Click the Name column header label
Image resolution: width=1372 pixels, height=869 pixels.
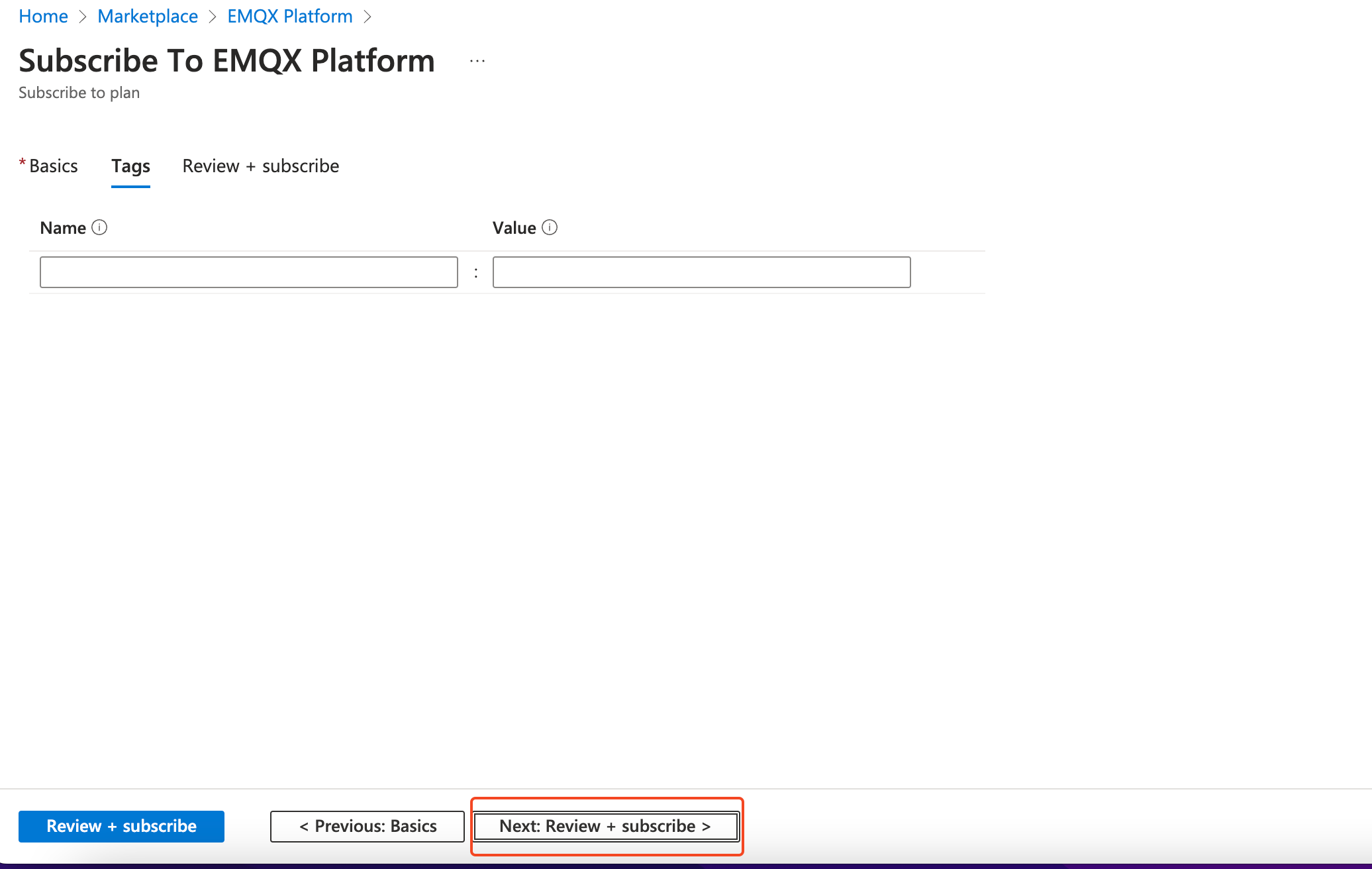63,228
